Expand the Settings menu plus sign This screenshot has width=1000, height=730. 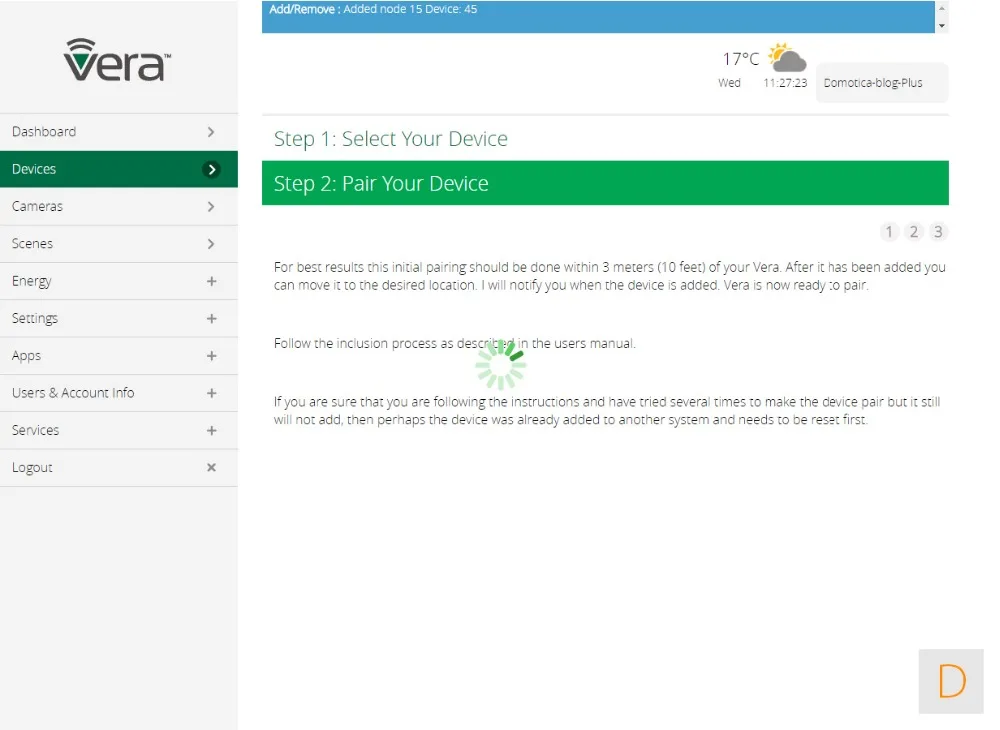pyautogui.click(x=212, y=318)
